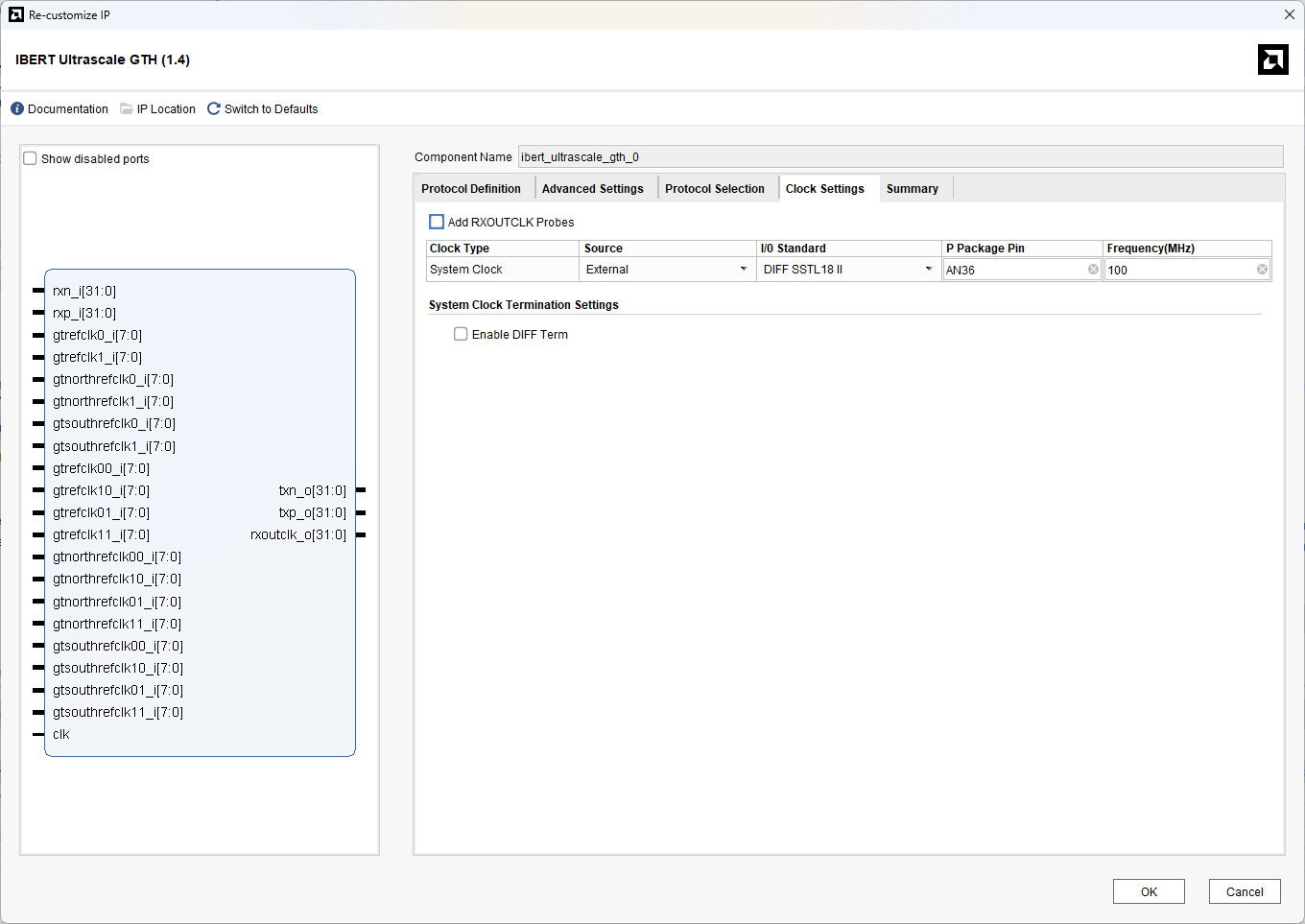Open IP Location folder icon
This screenshot has width=1305, height=924.
tap(127, 109)
